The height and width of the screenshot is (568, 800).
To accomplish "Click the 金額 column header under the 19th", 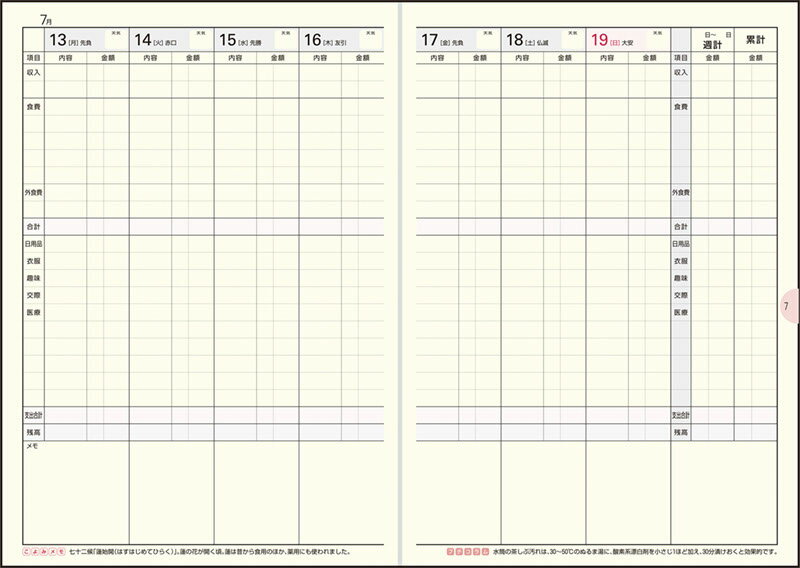I will pos(649,58).
